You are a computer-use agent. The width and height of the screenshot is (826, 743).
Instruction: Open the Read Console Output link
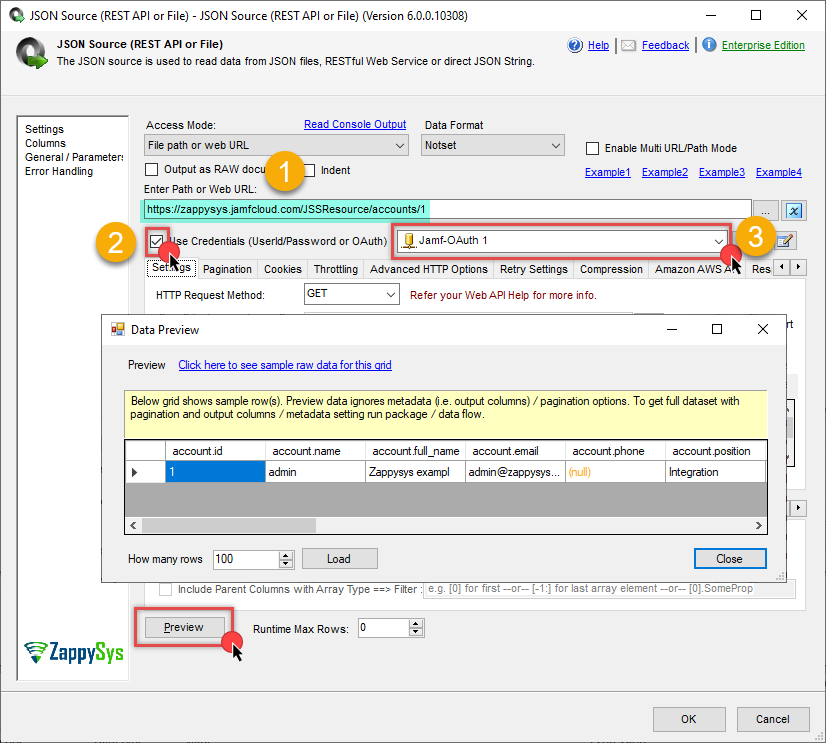[x=355, y=124]
